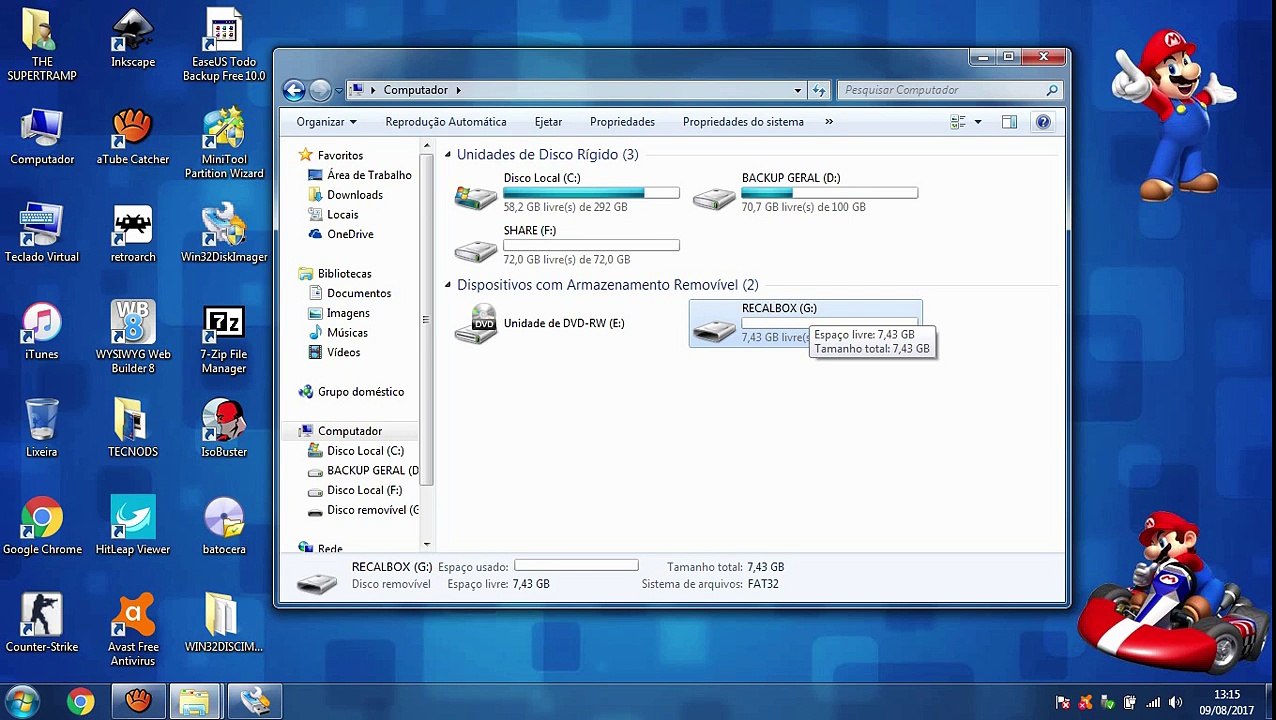
Task: Click Ejetar in the toolbar
Action: (548, 122)
